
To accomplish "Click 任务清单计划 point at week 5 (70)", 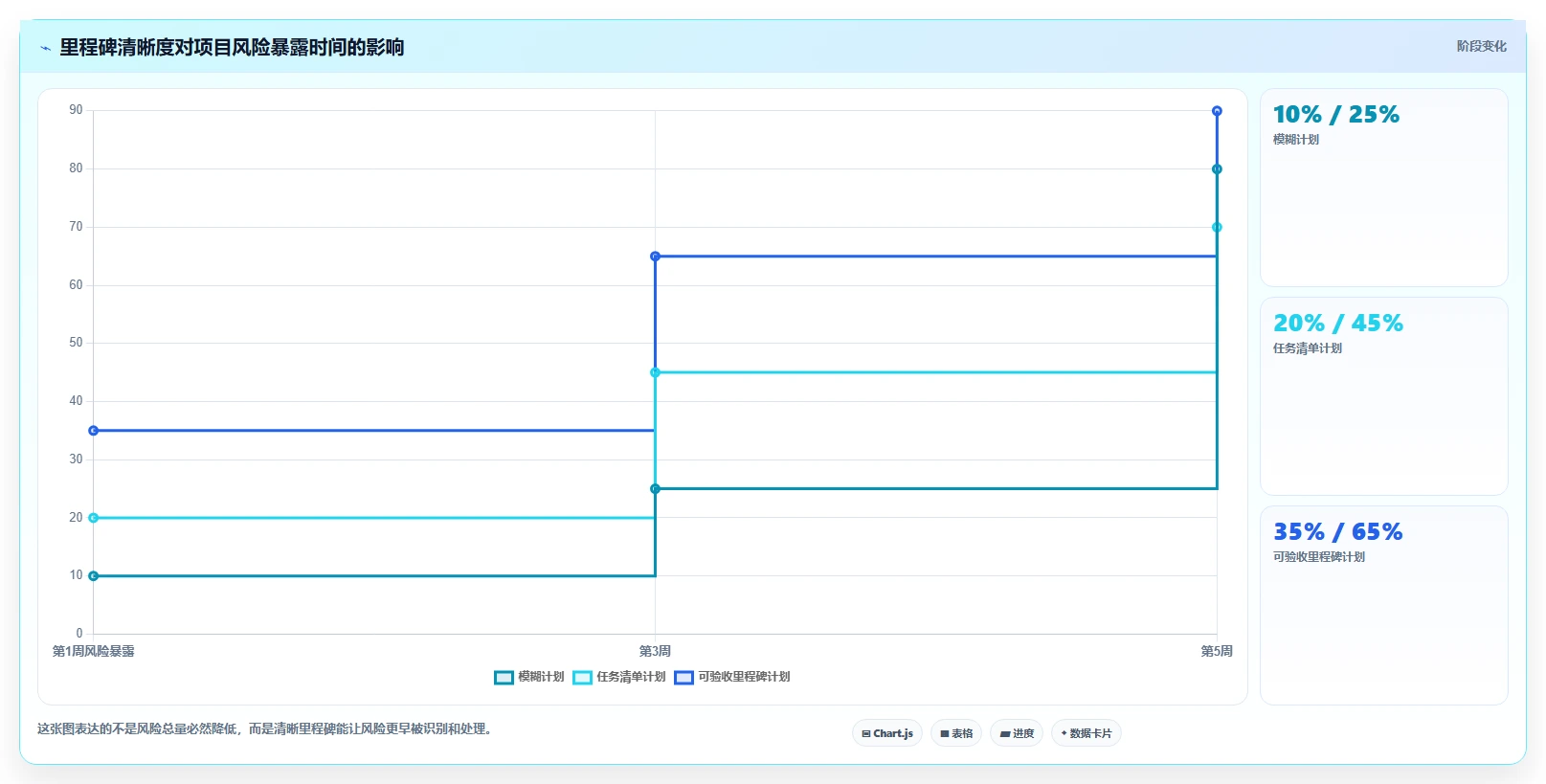I will 1217,228.
